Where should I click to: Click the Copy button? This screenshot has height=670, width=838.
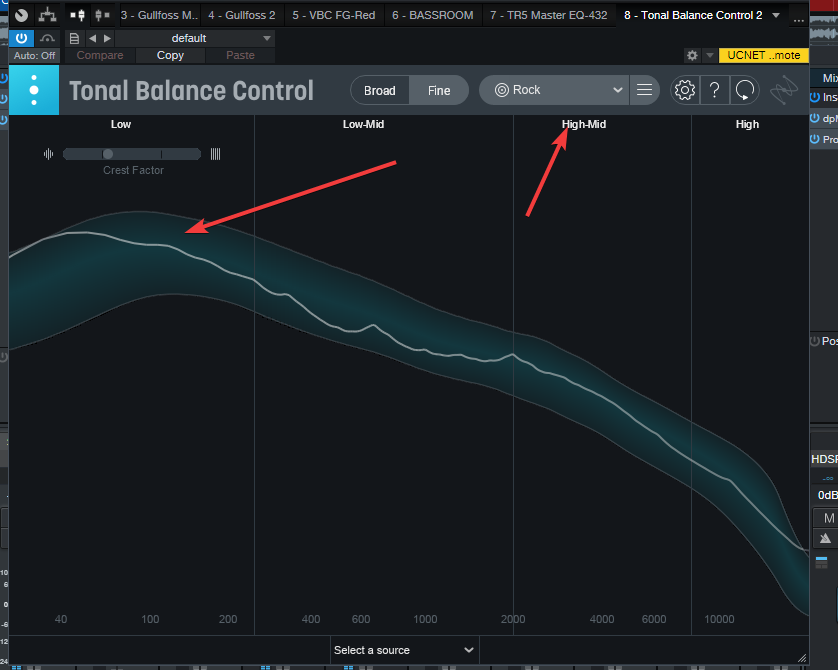tap(170, 56)
